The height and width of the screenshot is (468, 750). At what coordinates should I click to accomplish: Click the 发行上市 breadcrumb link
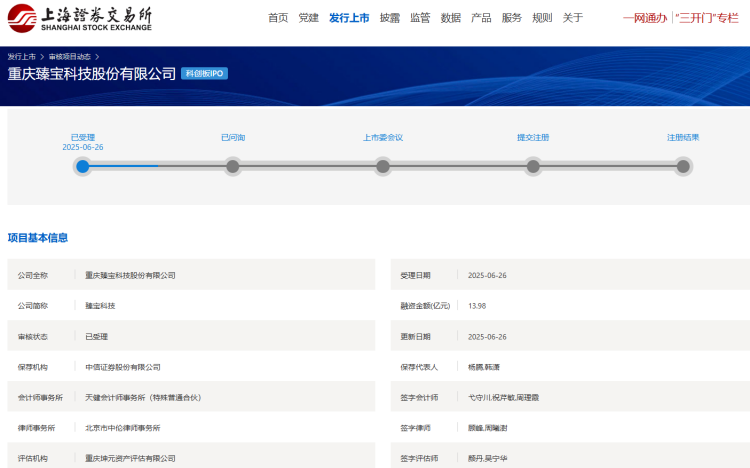[22, 57]
